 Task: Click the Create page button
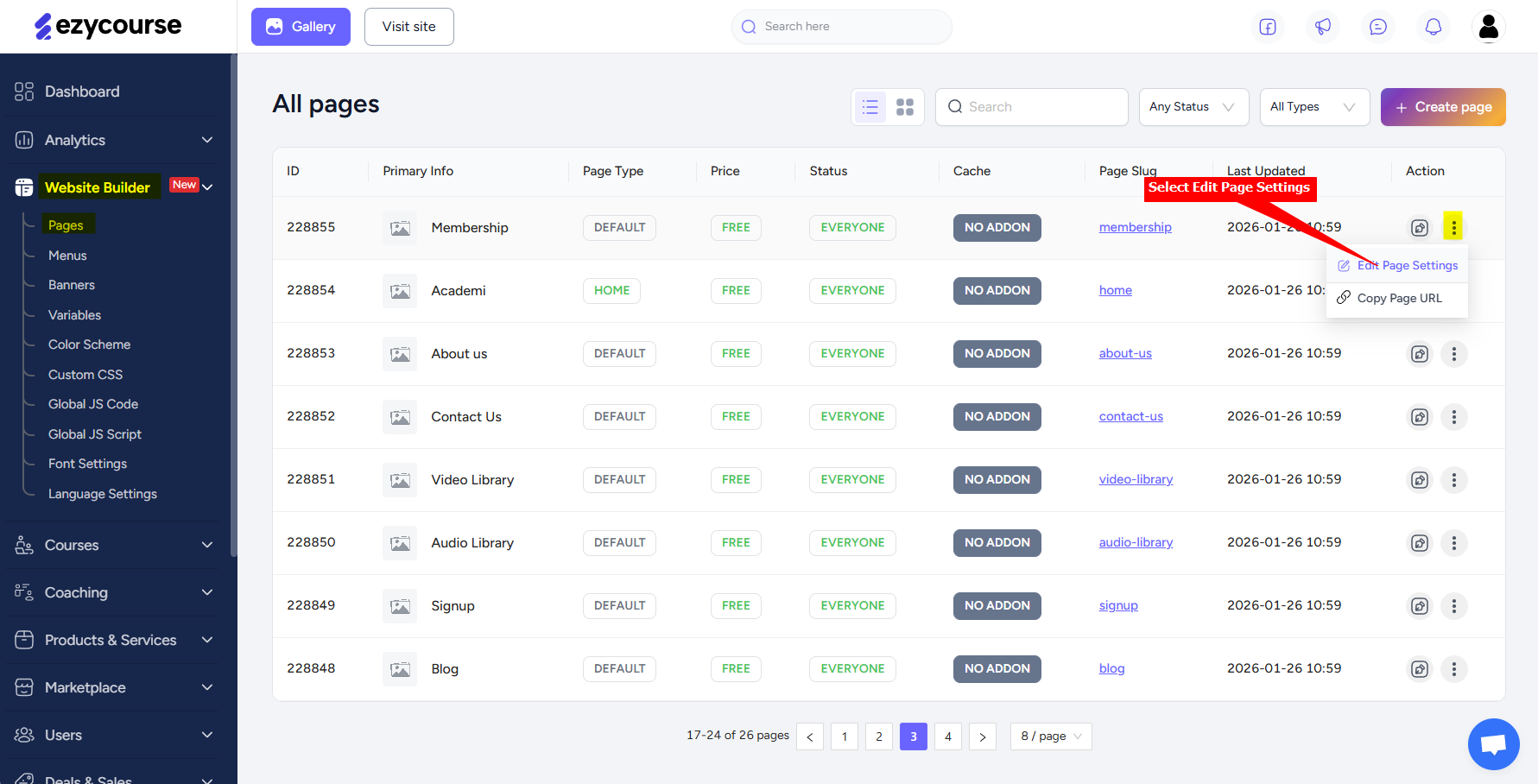point(1443,106)
